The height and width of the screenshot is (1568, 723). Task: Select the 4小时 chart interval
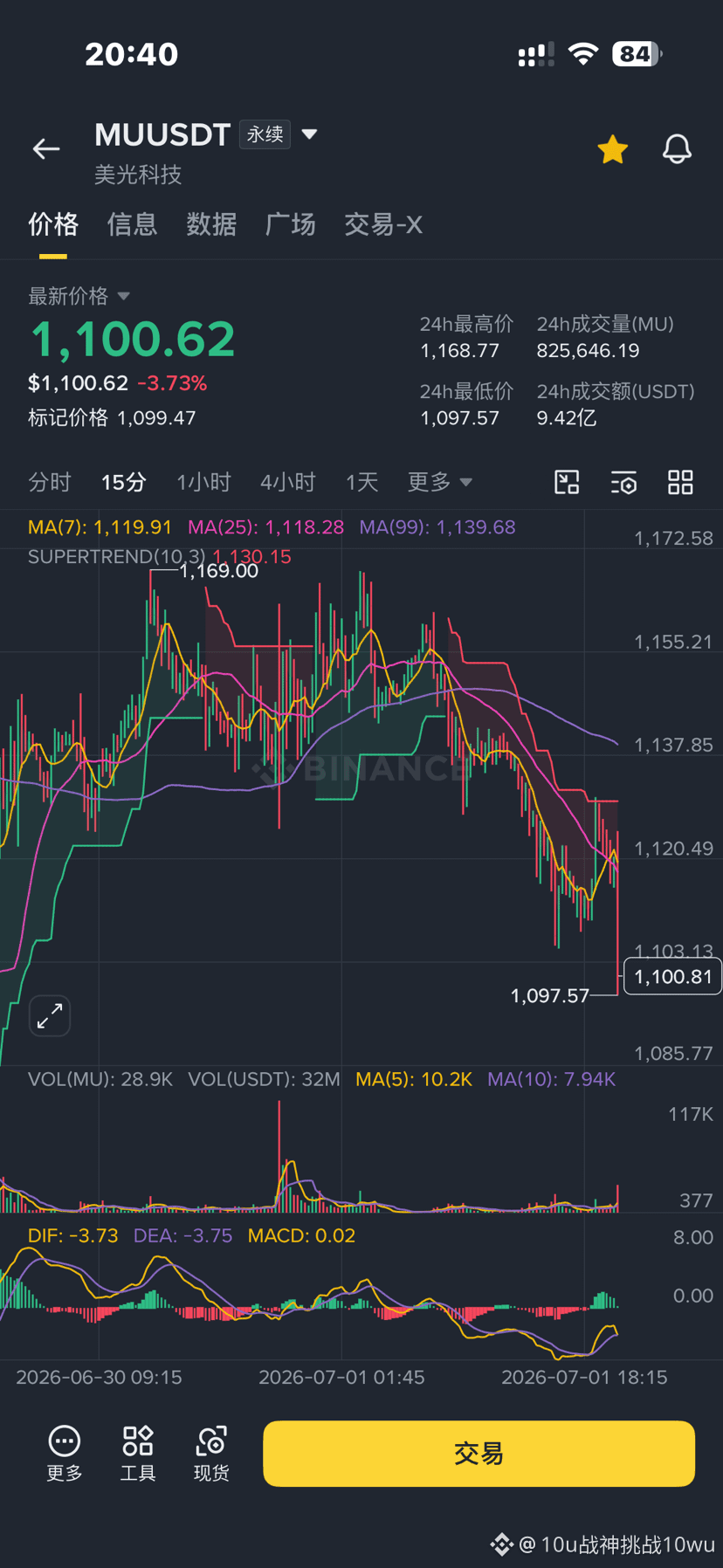coord(288,482)
